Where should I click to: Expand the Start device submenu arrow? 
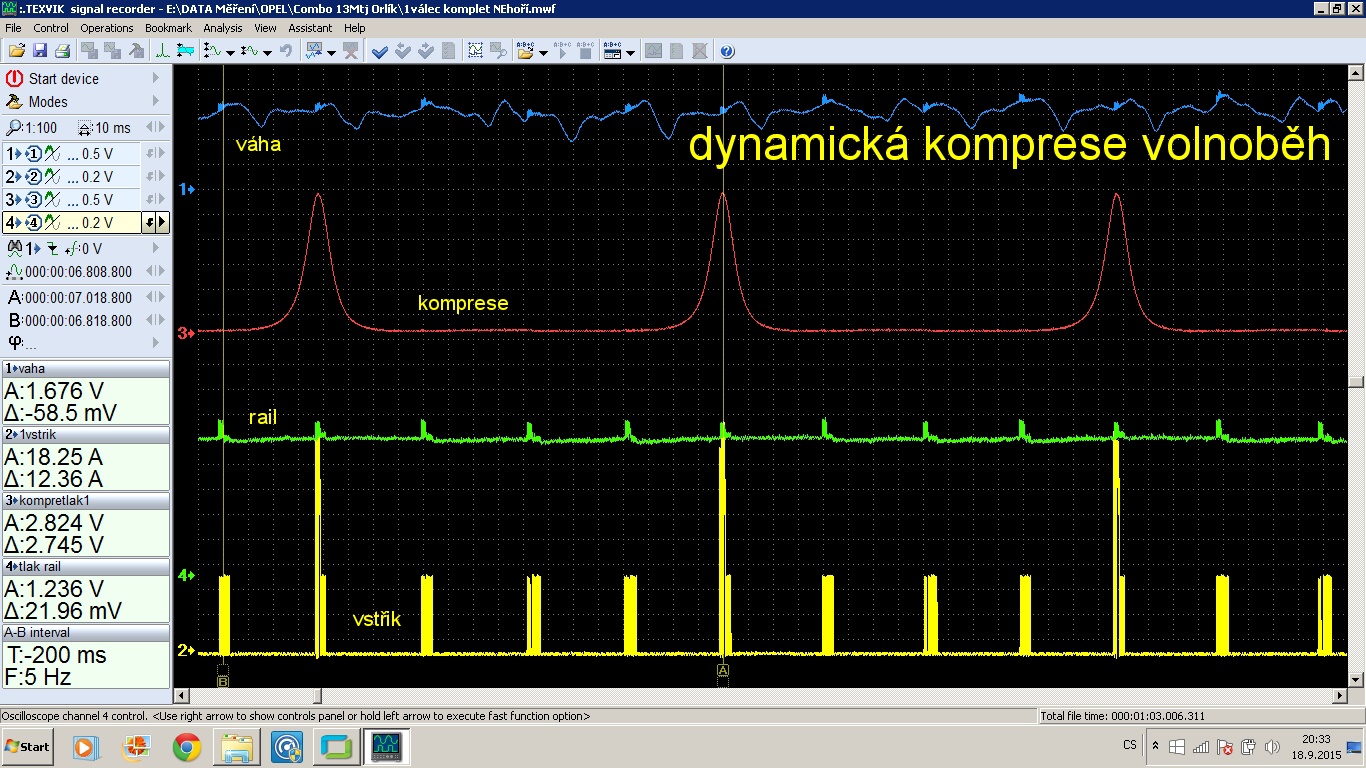pos(156,78)
